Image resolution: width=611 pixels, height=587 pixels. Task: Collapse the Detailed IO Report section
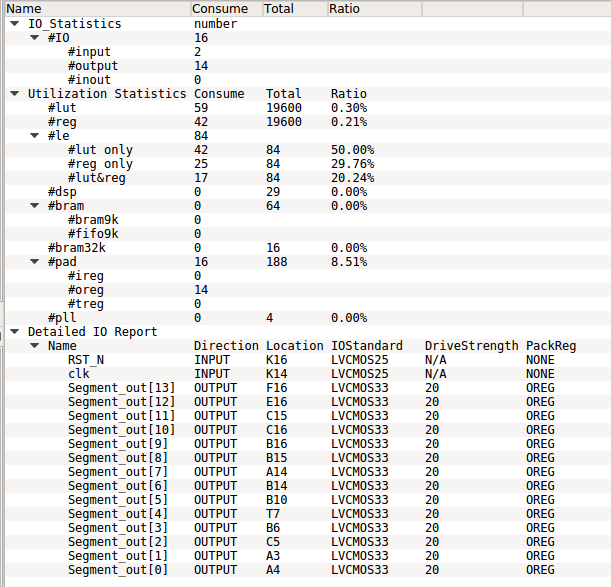pos(15,332)
